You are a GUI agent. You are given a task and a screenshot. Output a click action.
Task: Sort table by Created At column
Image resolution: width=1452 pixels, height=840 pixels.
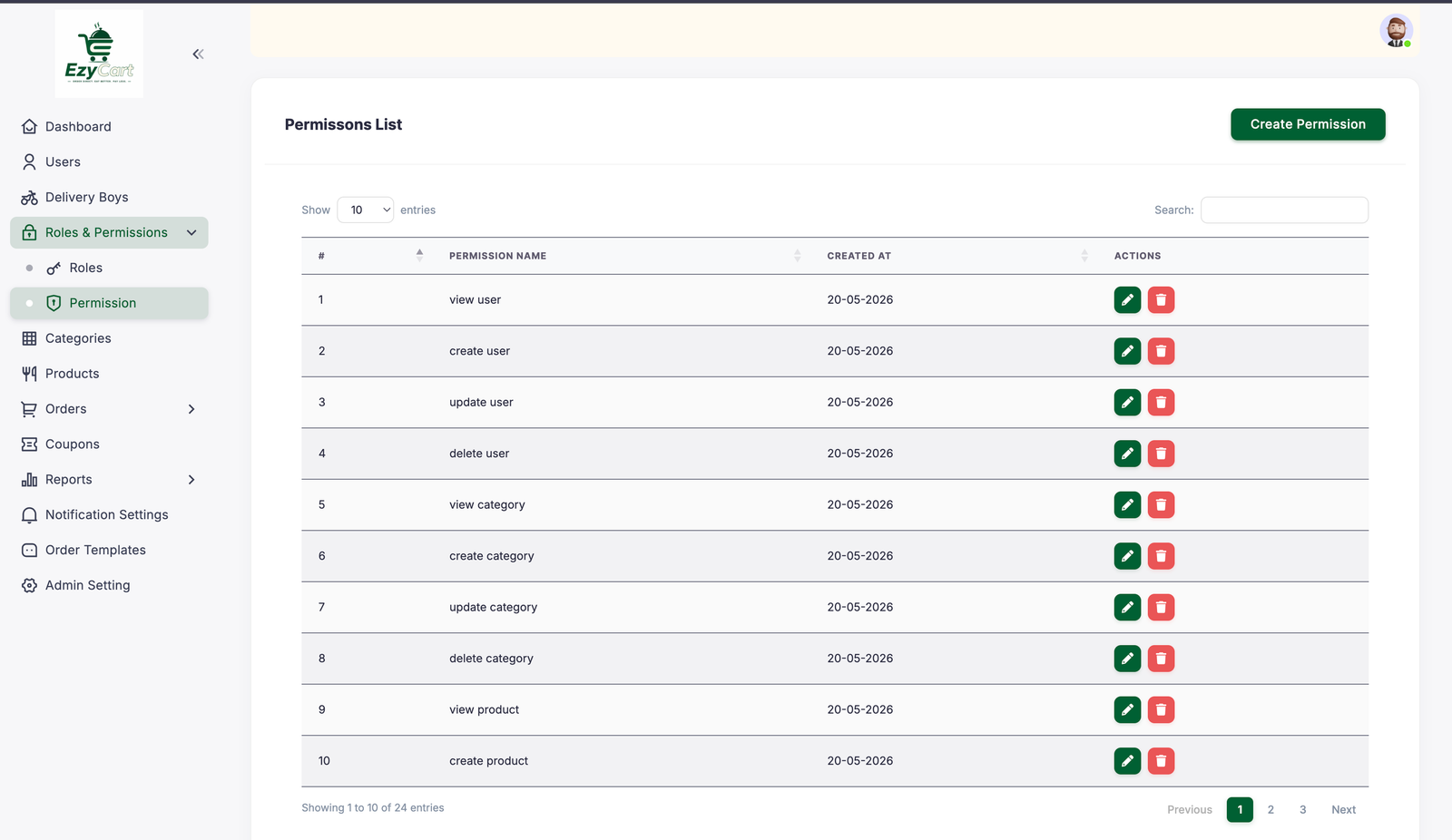click(955, 256)
